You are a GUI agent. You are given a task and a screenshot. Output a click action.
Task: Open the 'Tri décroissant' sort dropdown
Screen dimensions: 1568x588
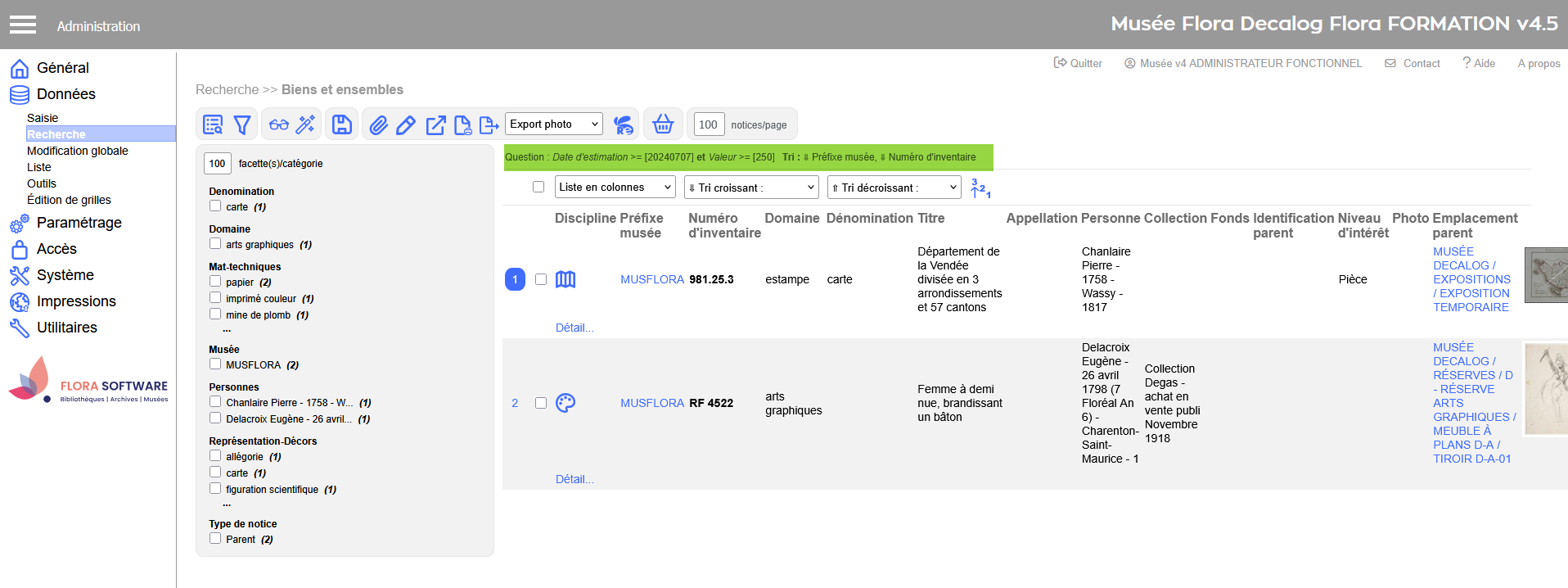(x=894, y=188)
